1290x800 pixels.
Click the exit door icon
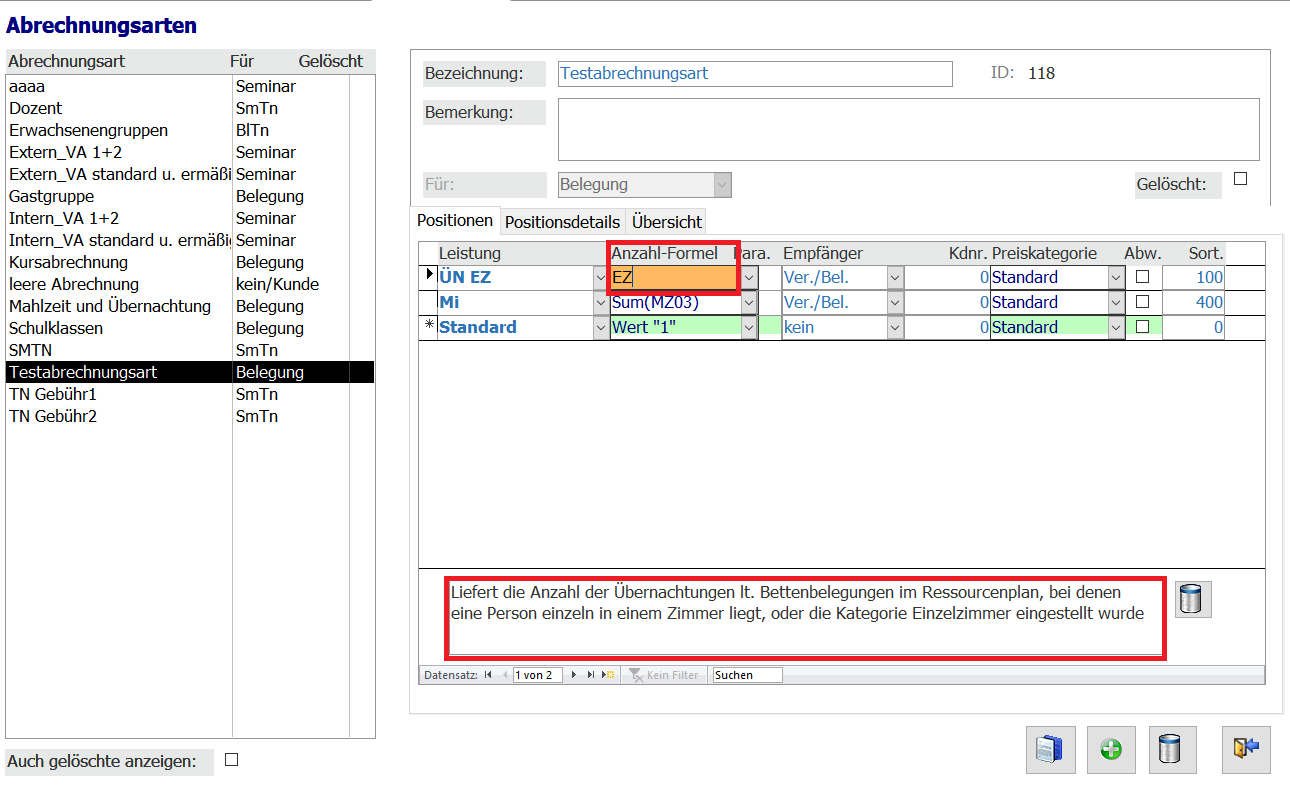click(x=1245, y=750)
